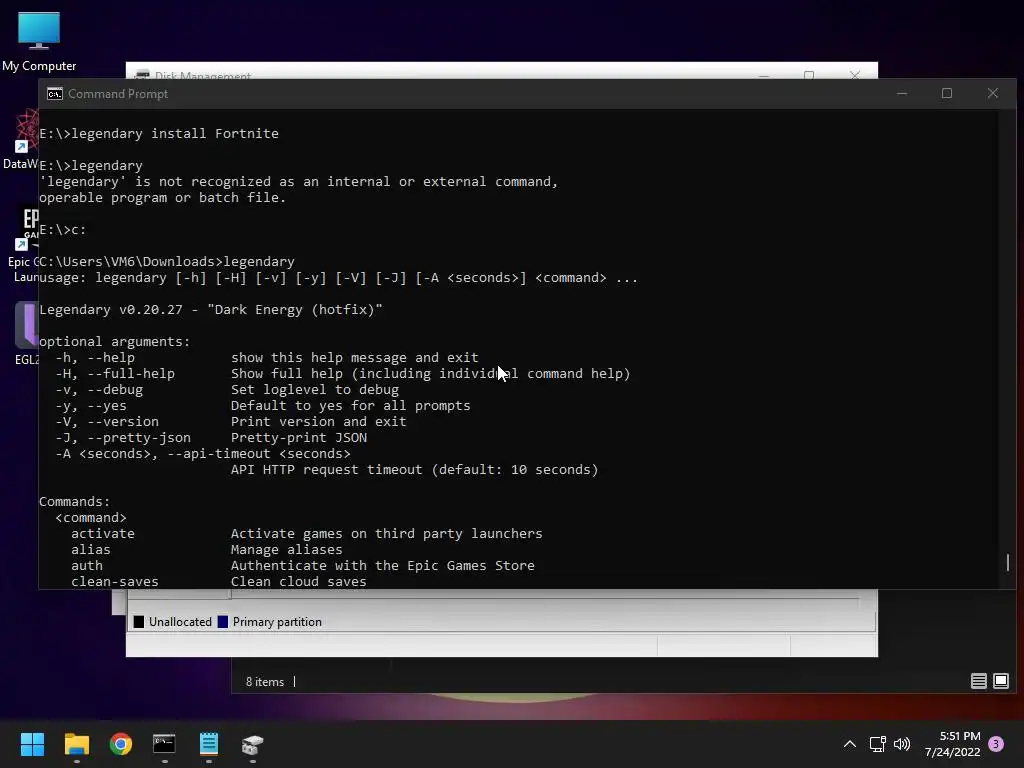Click the '-H, --full-help' argument line
This screenshot has width=1024, height=768.
pos(342,374)
